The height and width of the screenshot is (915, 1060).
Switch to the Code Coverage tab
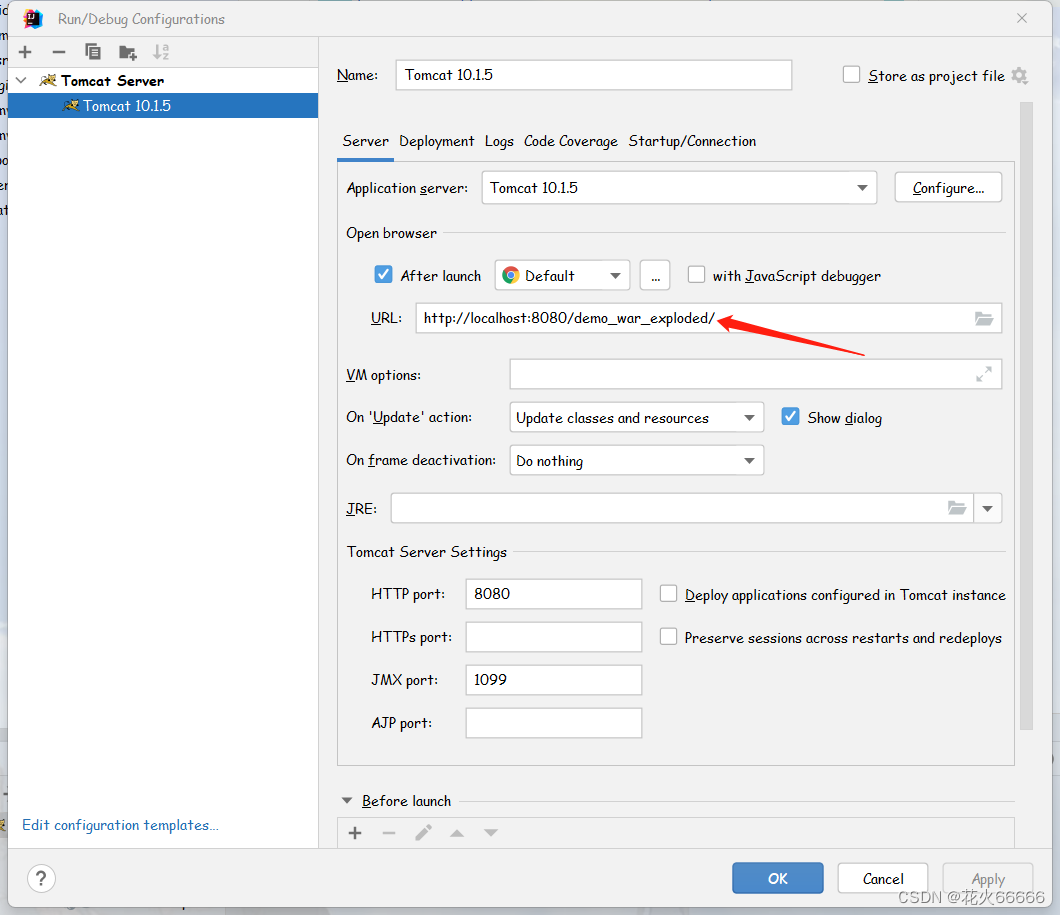coord(571,141)
